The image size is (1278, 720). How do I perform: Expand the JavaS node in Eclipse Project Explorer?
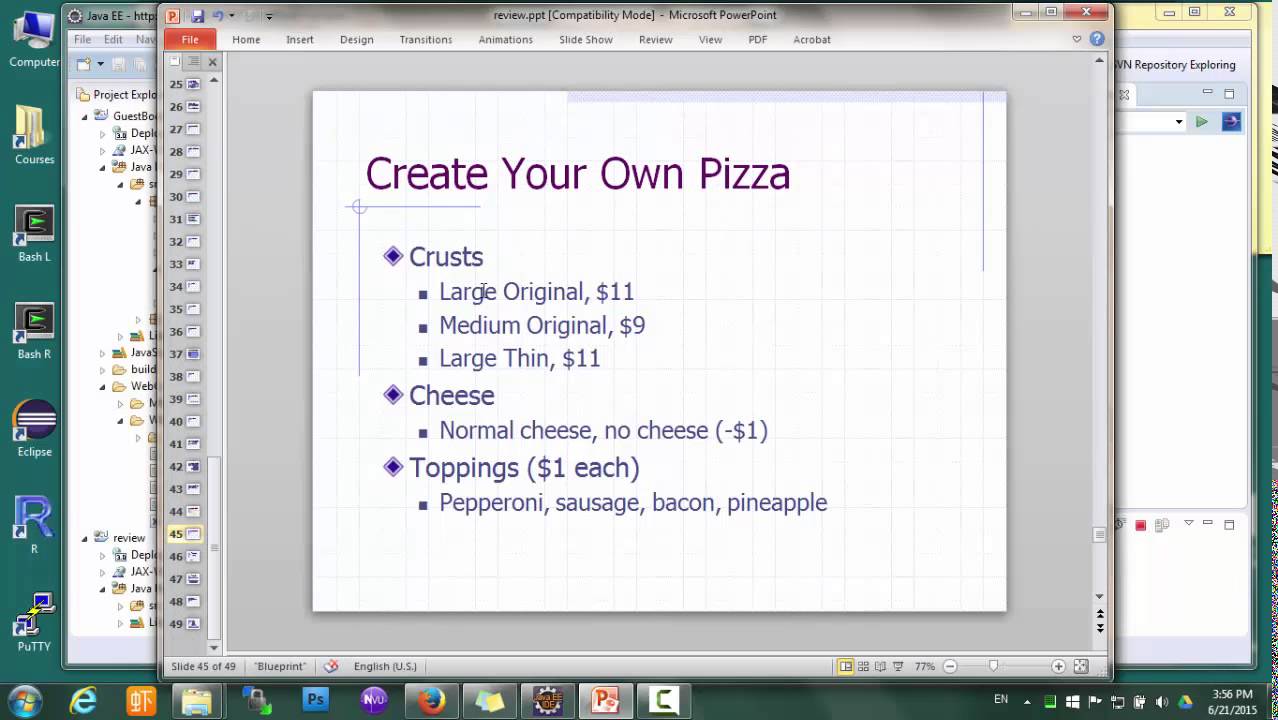click(x=102, y=353)
